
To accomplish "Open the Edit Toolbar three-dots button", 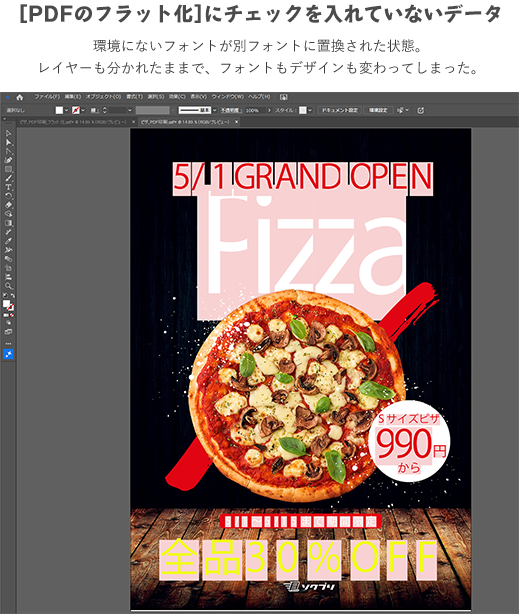I will click(x=8, y=343).
